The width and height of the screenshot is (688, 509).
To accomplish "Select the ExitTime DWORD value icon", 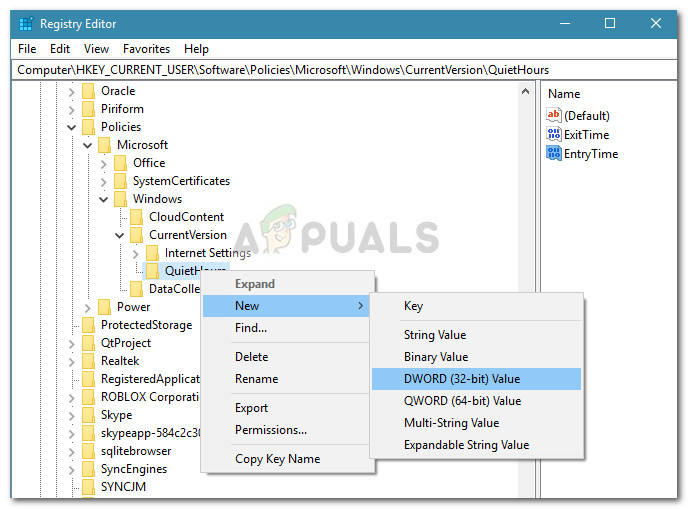I will (x=554, y=134).
